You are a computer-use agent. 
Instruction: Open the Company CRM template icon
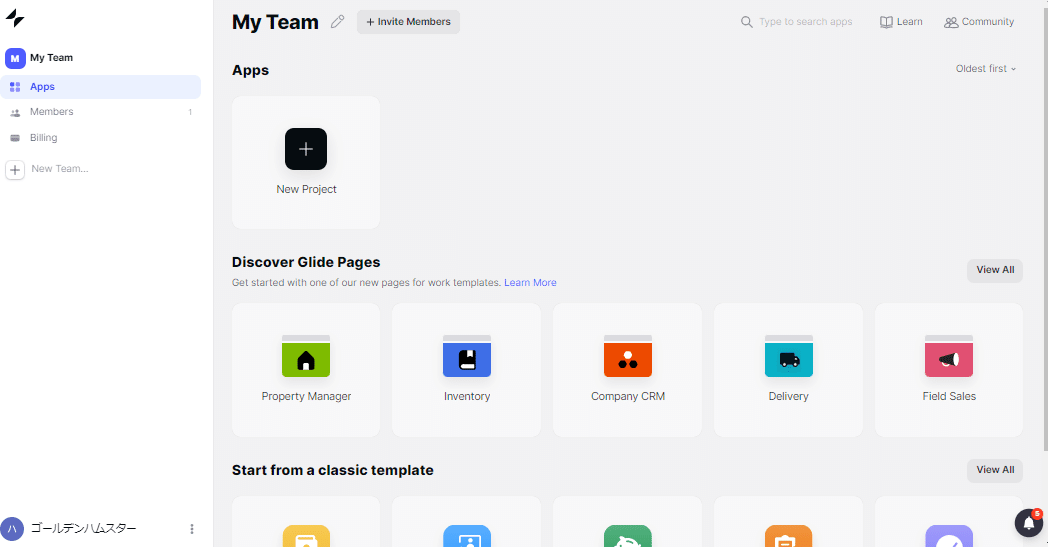[628, 356]
